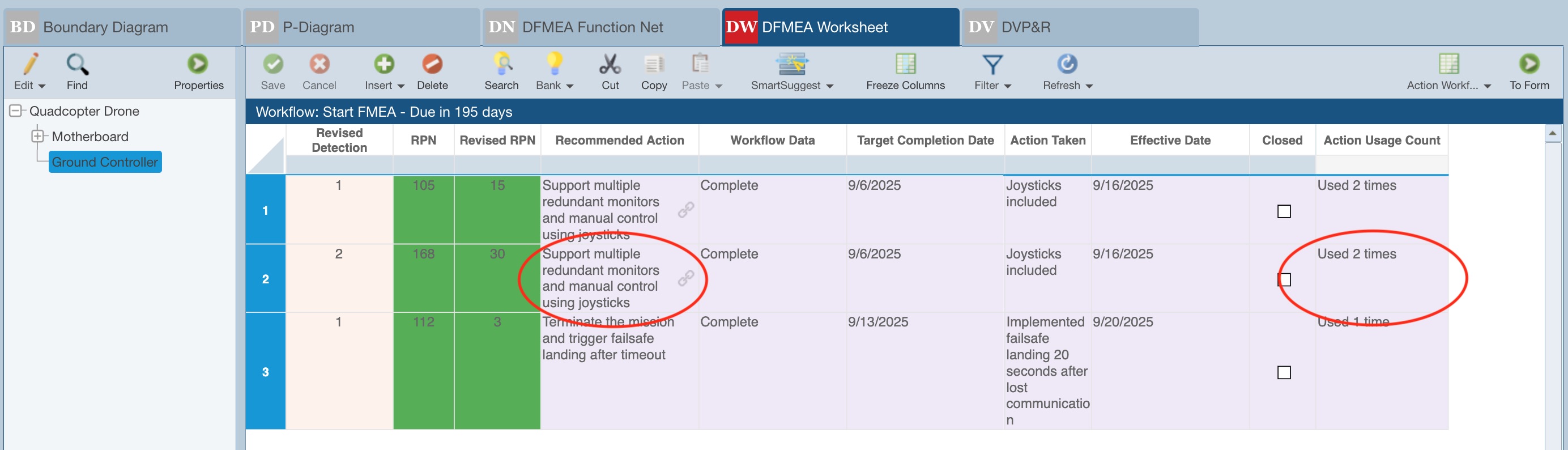Image resolution: width=1568 pixels, height=450 pixels.
Task: Click the Revised RPN filter field
Action: [x=497, y=164]
